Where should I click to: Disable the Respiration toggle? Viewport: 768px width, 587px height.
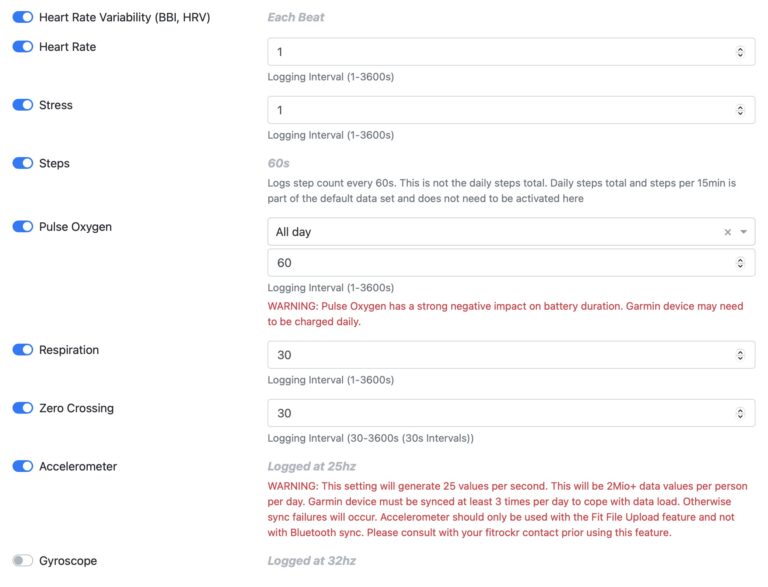(x=23, y=350)
